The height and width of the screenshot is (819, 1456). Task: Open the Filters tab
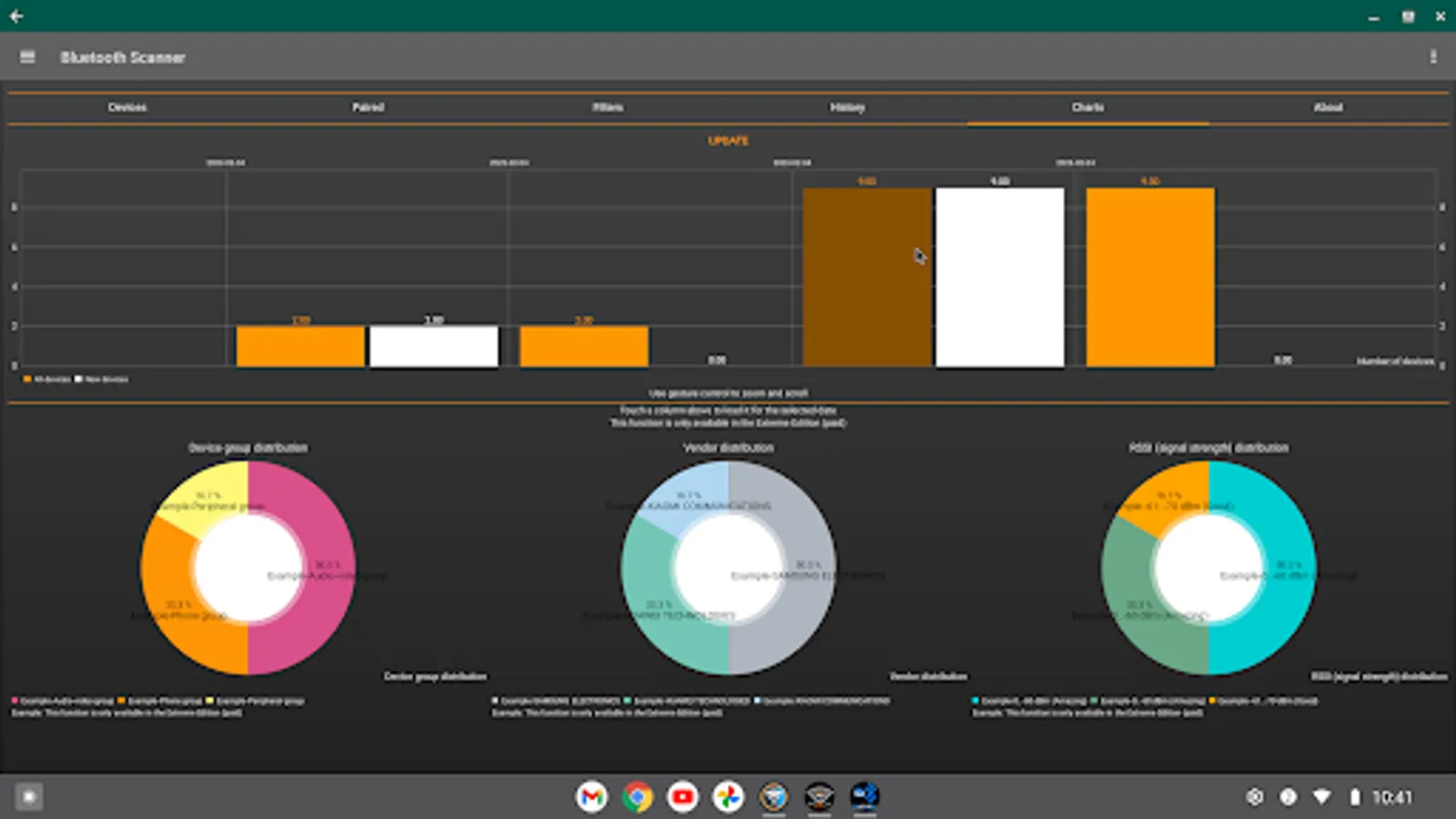[x=608, y=107]
